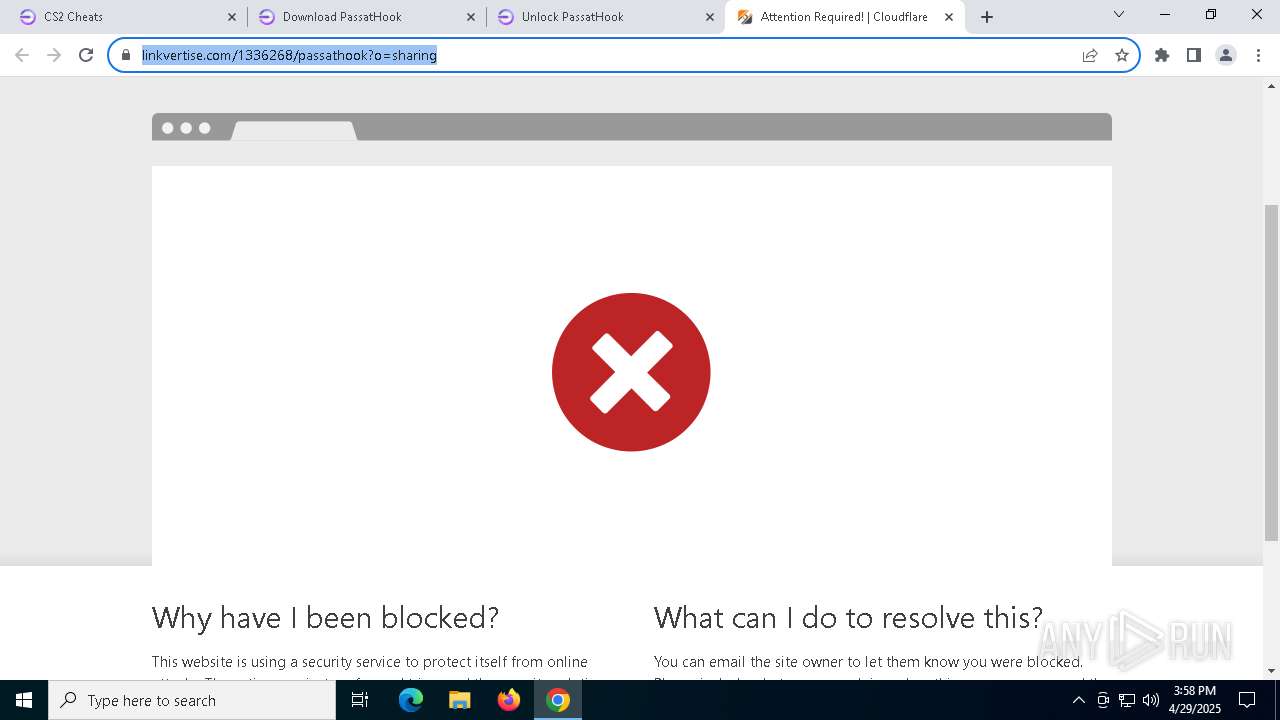
Task: Close the Download PassatHook tab
Action: (x=471, y=17)
